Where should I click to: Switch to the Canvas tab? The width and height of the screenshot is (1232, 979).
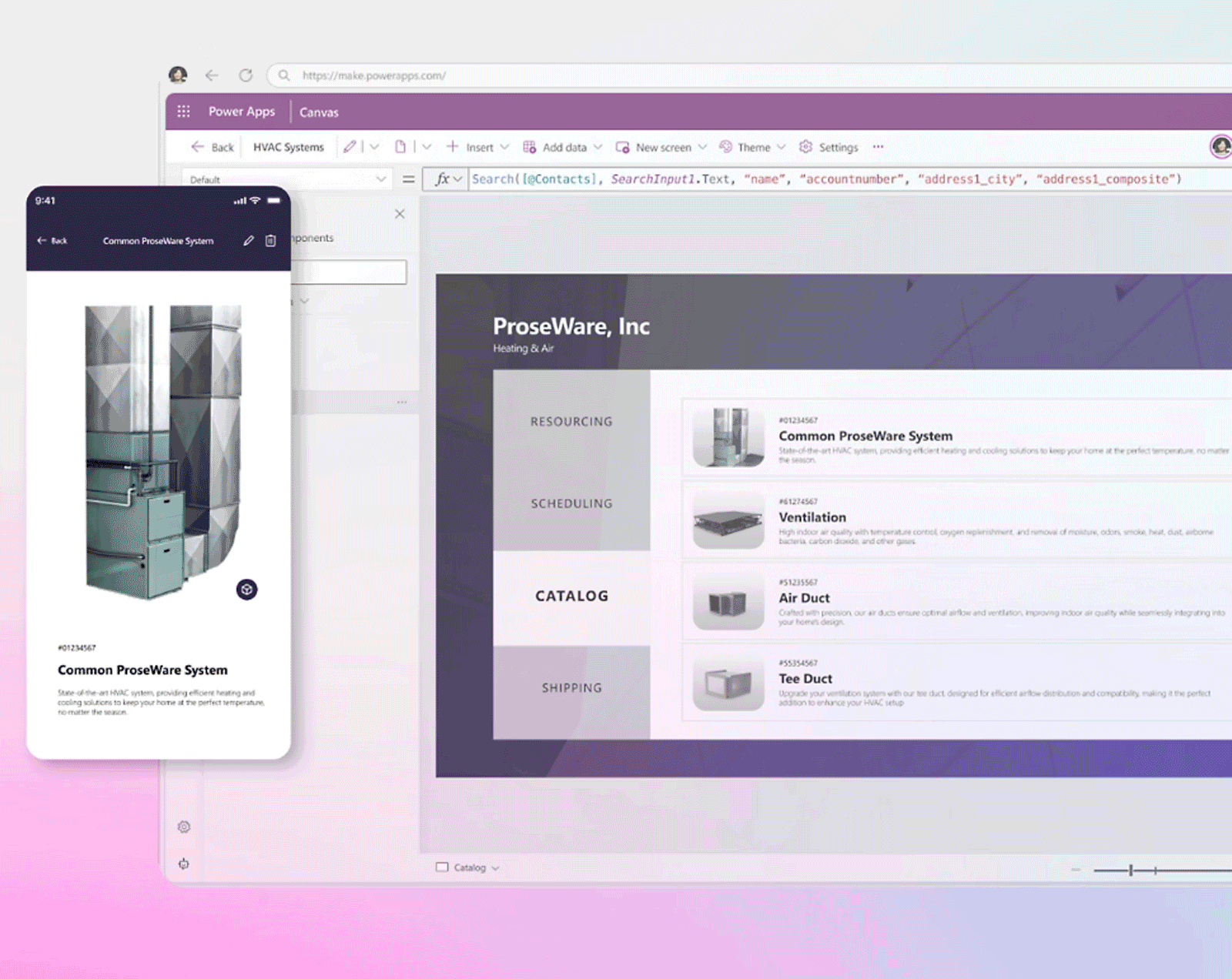pyautogui.click(x=319, y=112)
